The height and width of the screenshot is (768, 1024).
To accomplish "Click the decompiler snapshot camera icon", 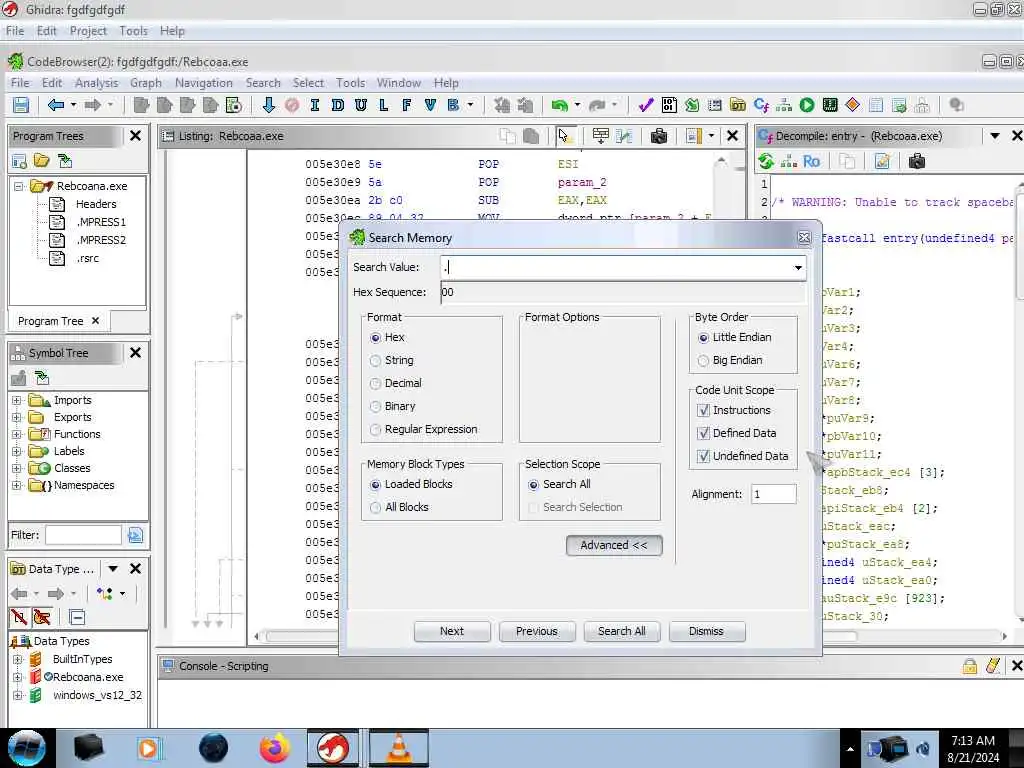I will coord(917,161).
